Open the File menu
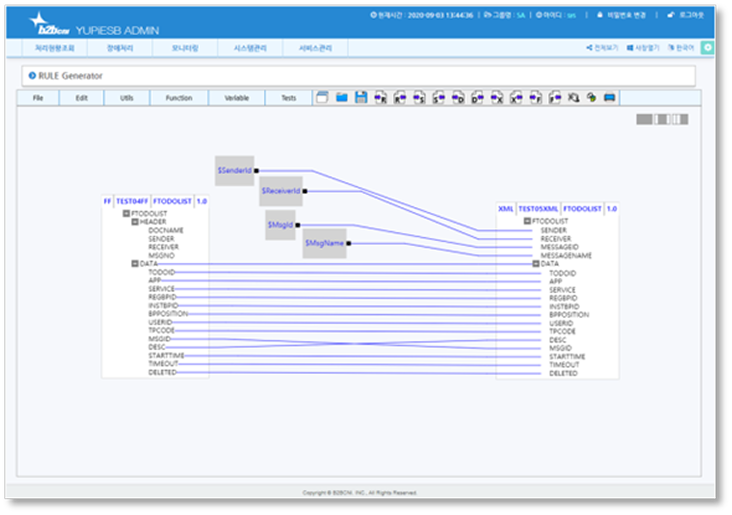The height and width of the screenshot is (515, 732). 38,98
